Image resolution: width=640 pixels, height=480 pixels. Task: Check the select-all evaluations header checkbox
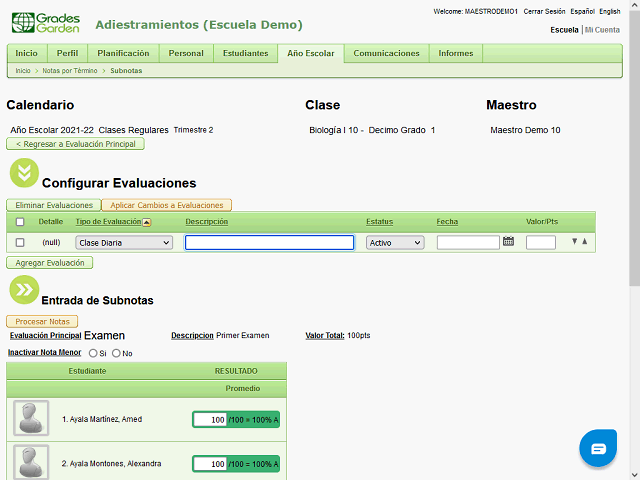[x=20, y=222]
